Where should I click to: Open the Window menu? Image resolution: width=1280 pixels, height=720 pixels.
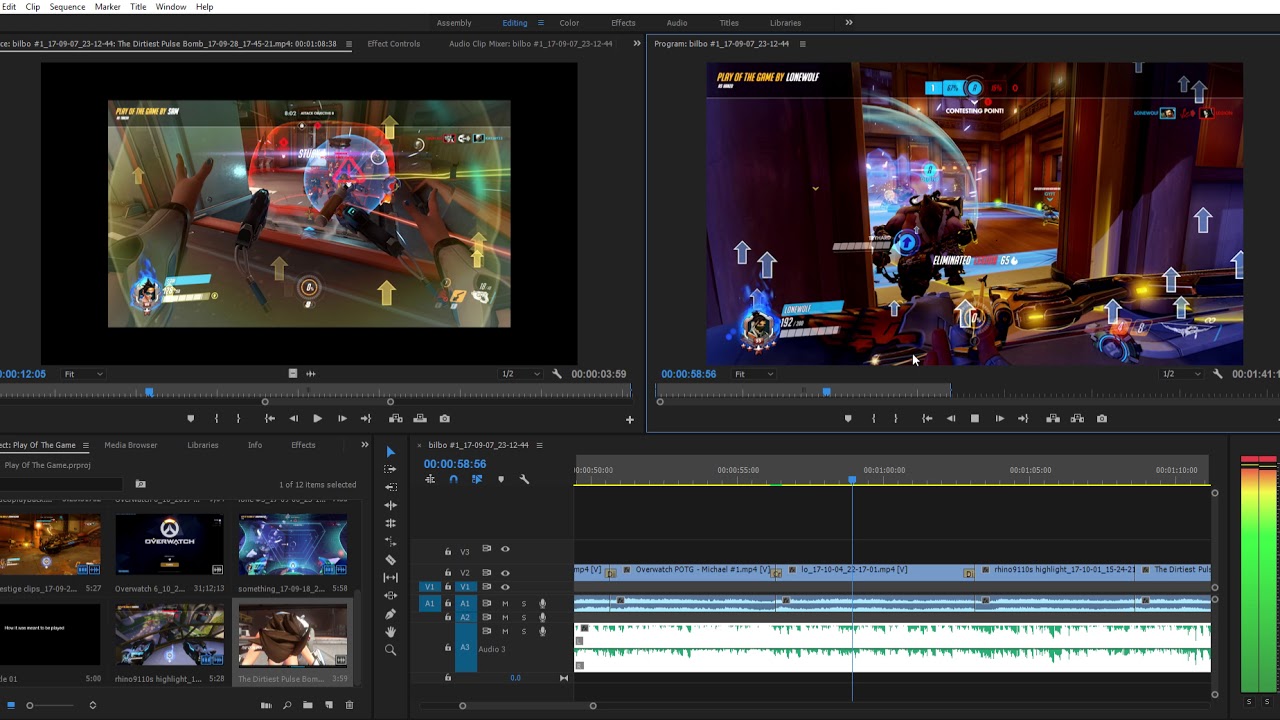(171, 7)
